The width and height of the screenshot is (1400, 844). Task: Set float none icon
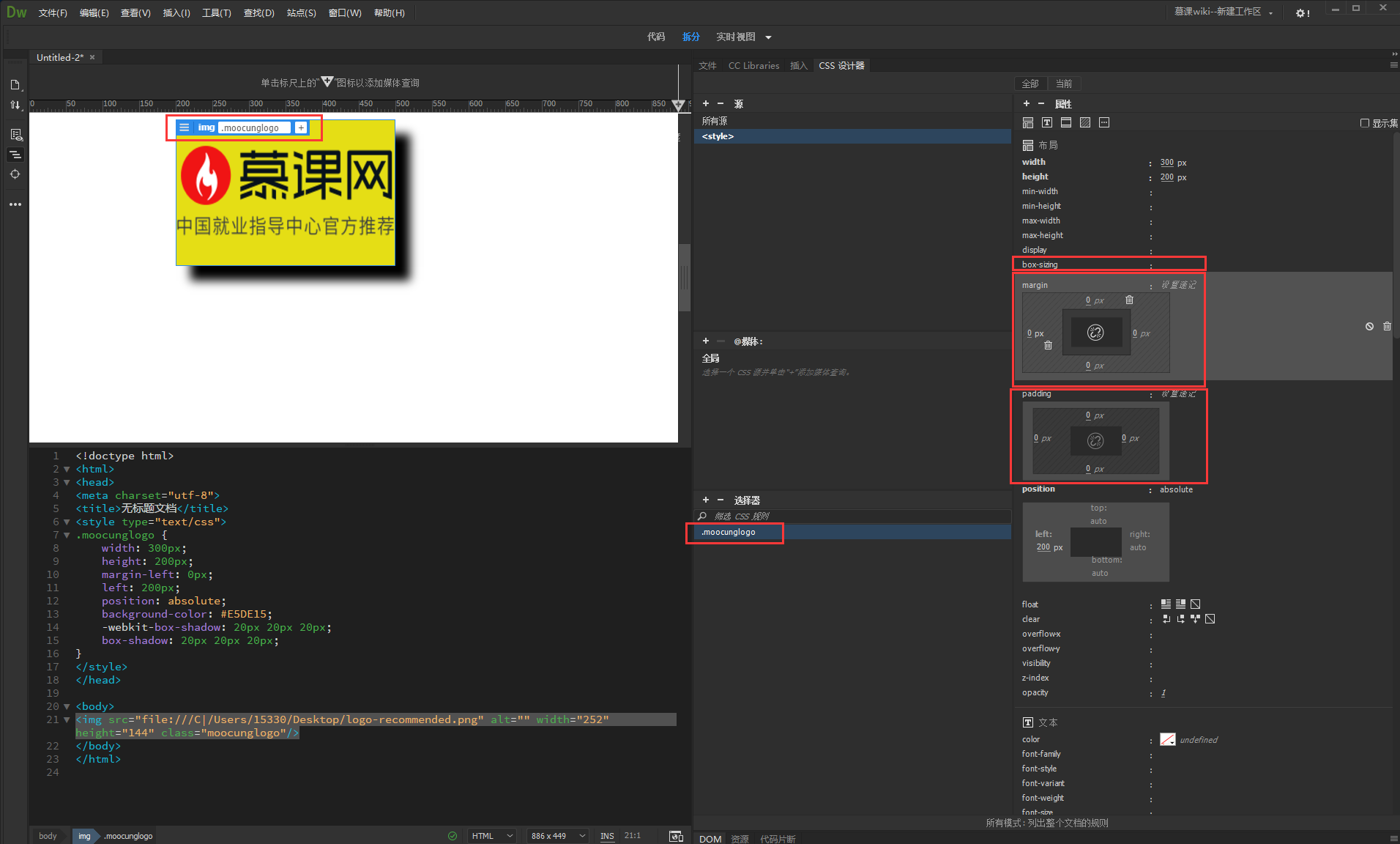click(x=1195, y=604)
